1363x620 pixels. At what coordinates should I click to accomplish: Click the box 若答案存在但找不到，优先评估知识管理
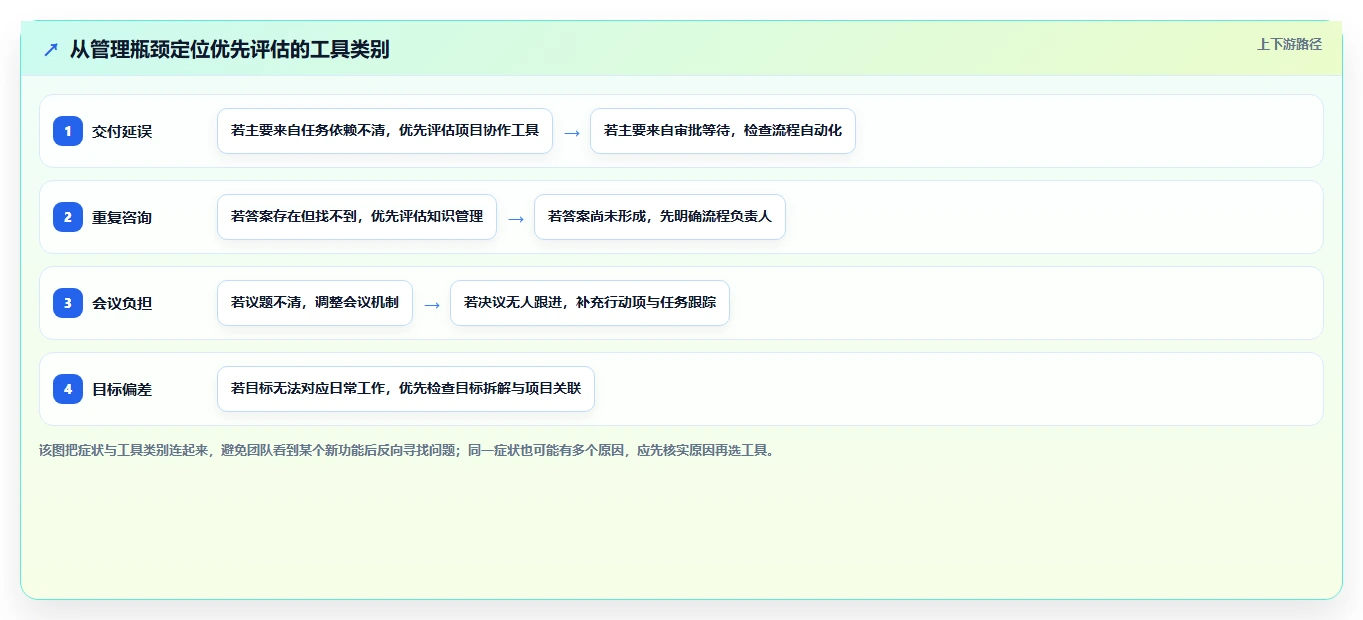pyautogui.click(x=357, y=217)
